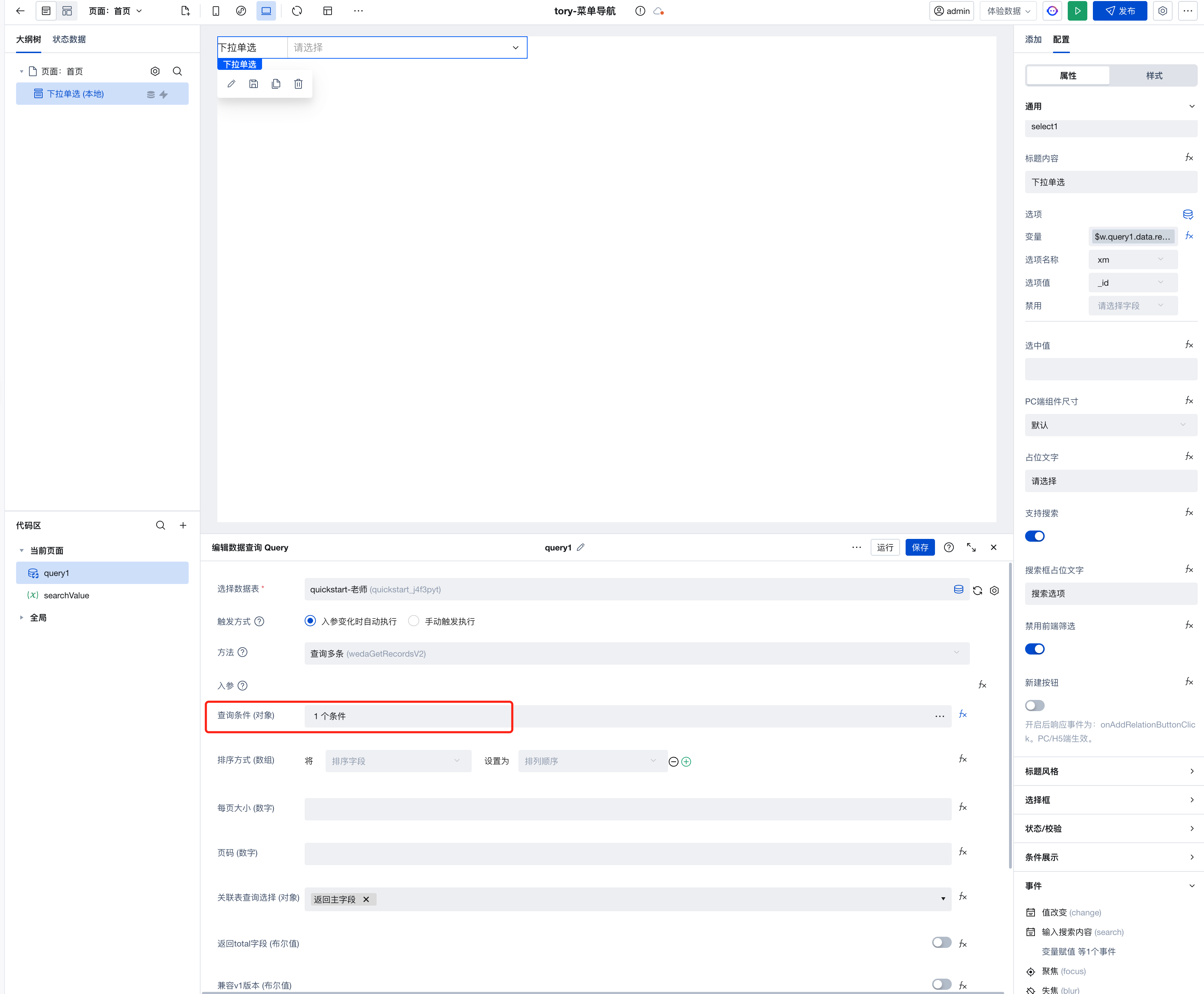Select the 配置 tab
The image size is (1204, 994).
(x=1061, y=39)
